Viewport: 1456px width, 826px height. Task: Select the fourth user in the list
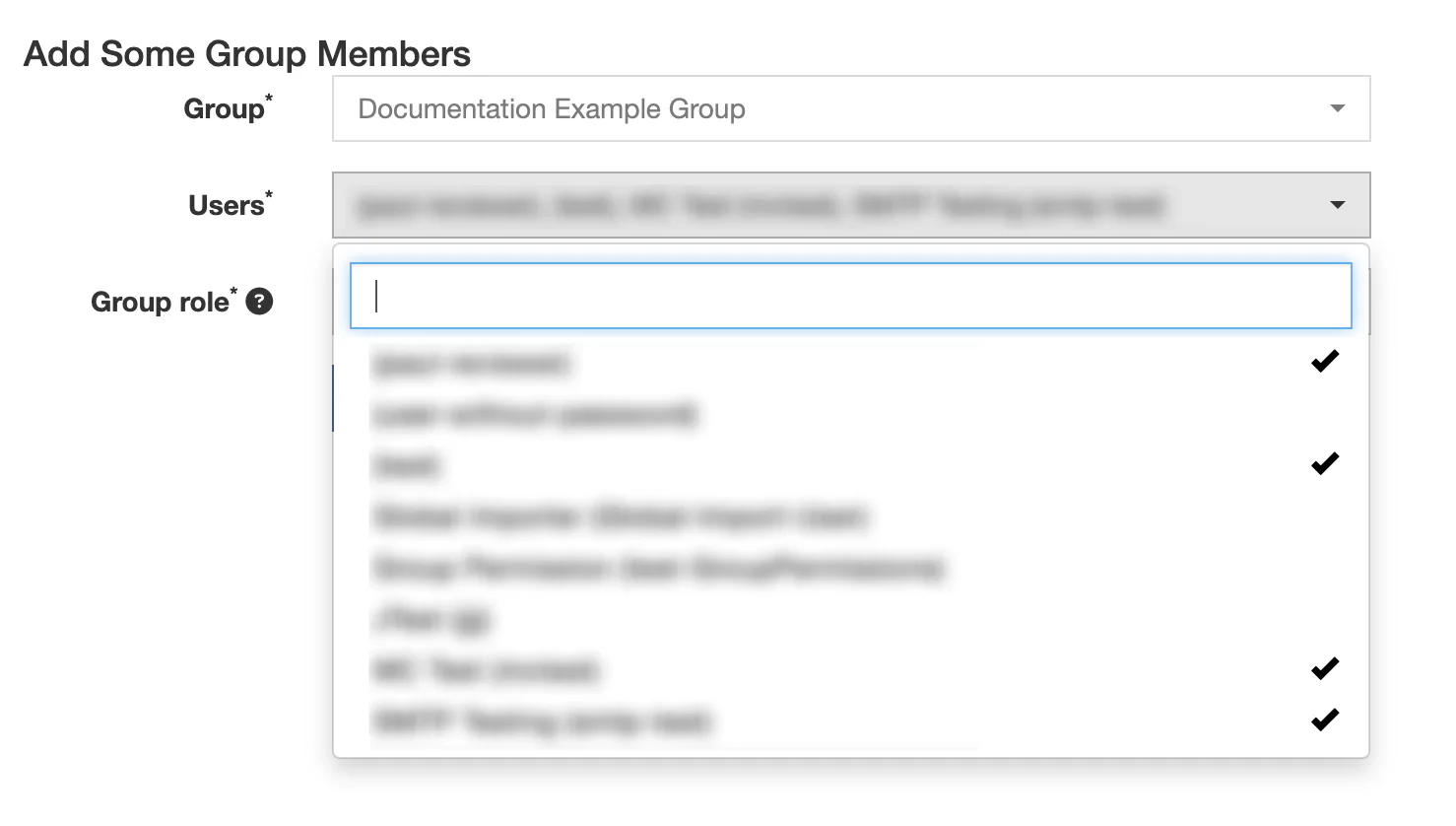pyautogui.click(x=620, y=516)
